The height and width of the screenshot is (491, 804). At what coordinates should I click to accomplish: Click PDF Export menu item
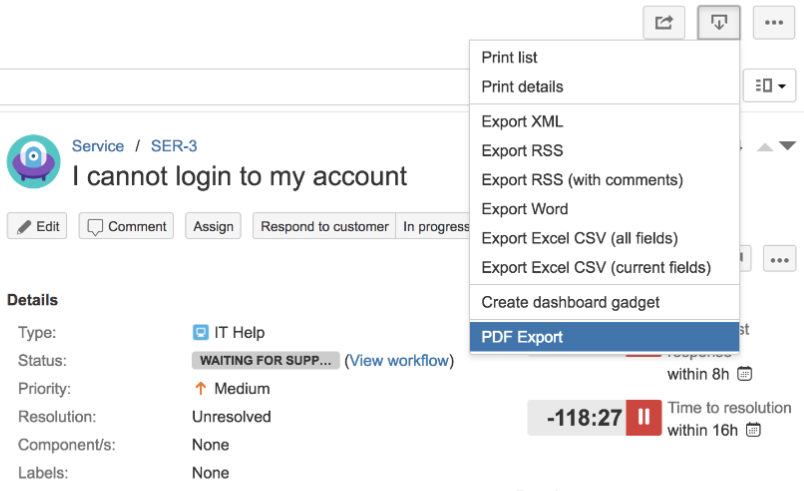[604, 337]
